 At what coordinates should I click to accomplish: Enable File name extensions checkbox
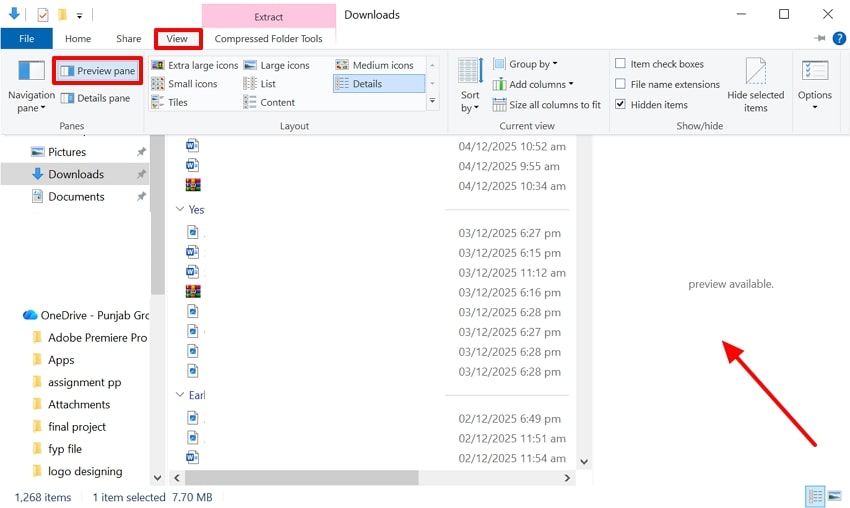coord(621,84)
